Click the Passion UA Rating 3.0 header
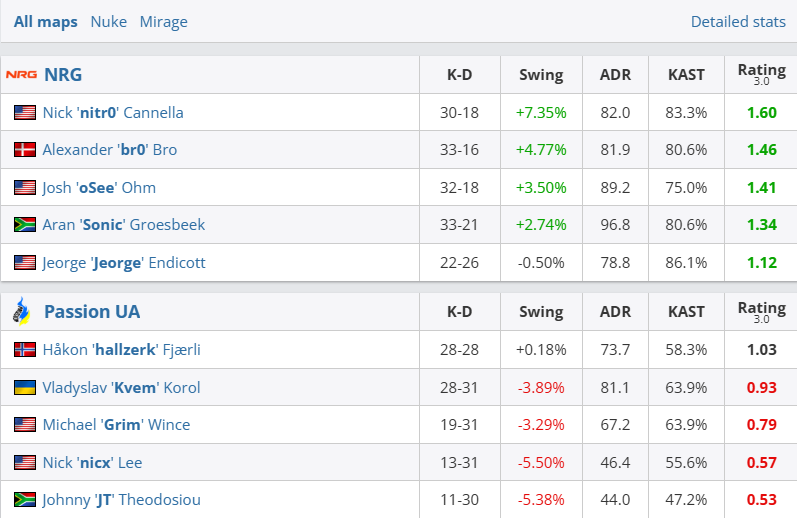Image resolution: width=797 pixels, height=518 pixels. pyautogui.click(x=761, y=311)
